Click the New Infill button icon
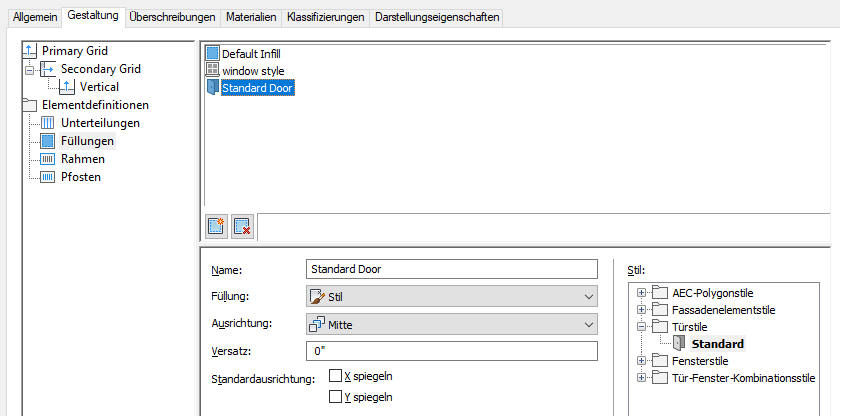Image resolution: width=841 pixels, height=416 pixels. tap(216, 227)
